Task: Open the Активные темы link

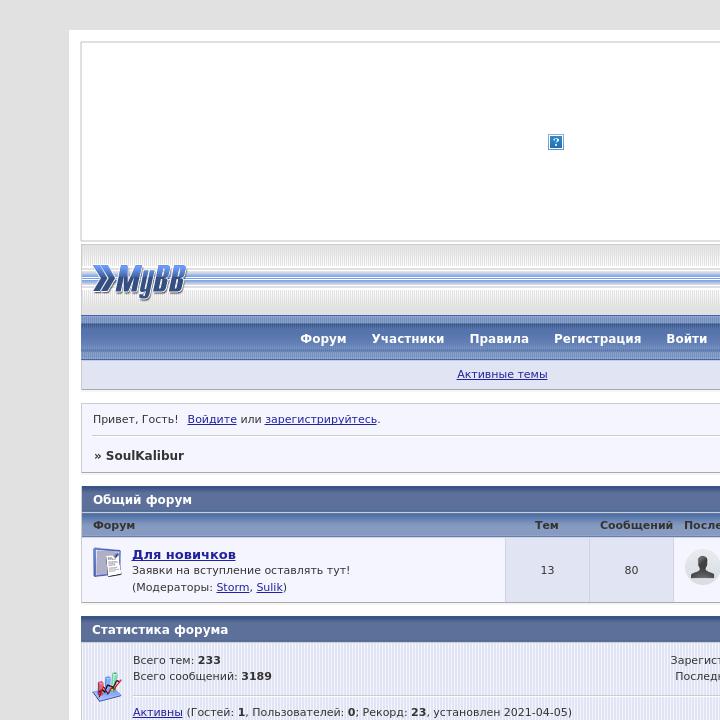Action: (x=502, y=374)
